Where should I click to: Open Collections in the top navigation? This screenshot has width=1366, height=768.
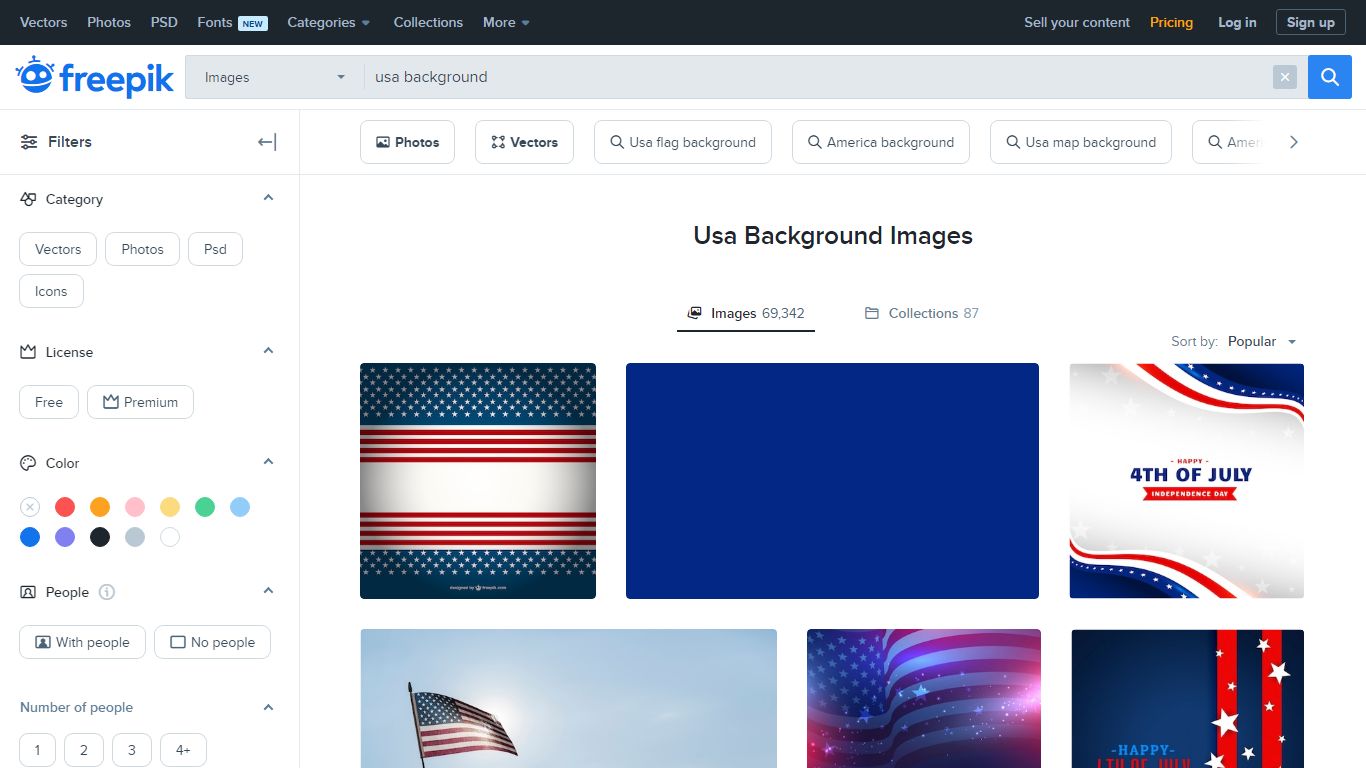point(428,22)
